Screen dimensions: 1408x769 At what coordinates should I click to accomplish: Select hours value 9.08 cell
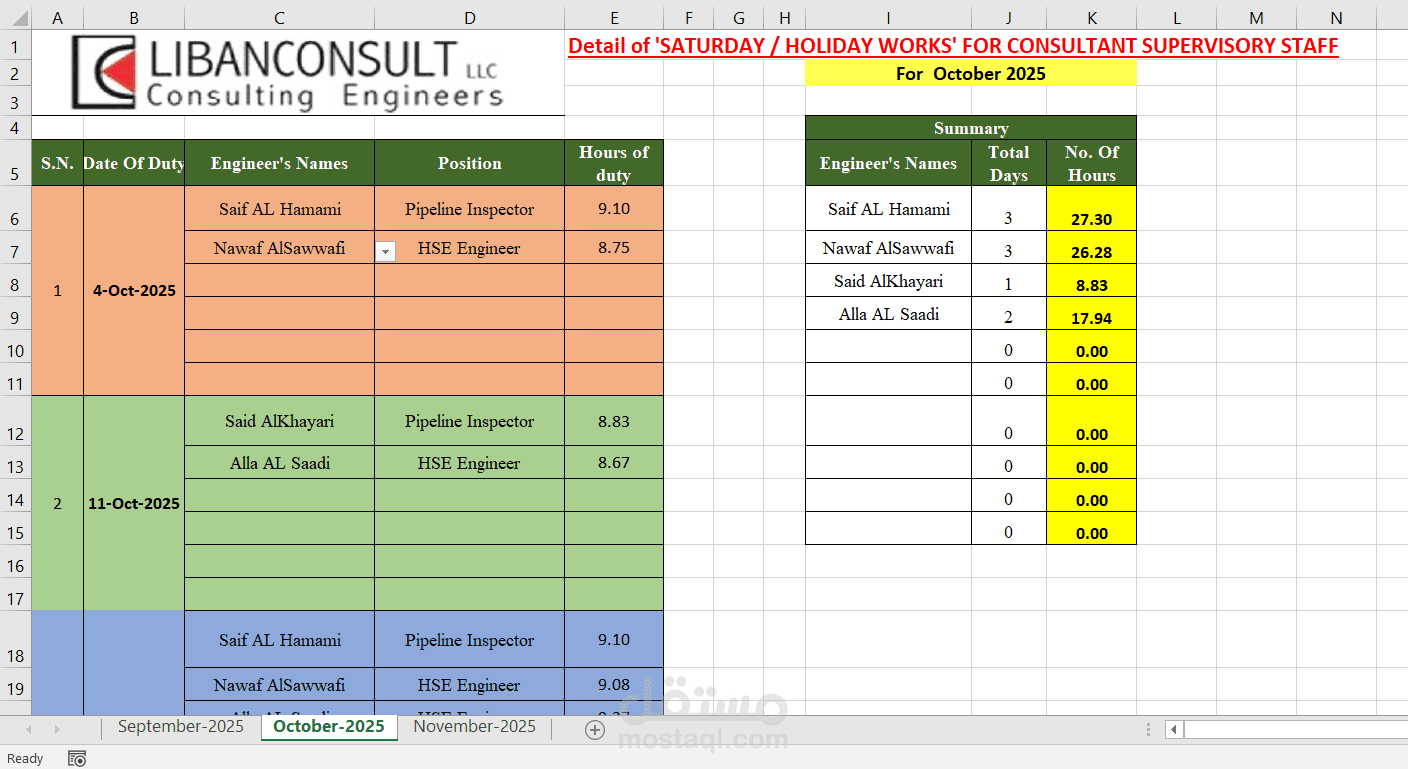[x=614, y=685]
